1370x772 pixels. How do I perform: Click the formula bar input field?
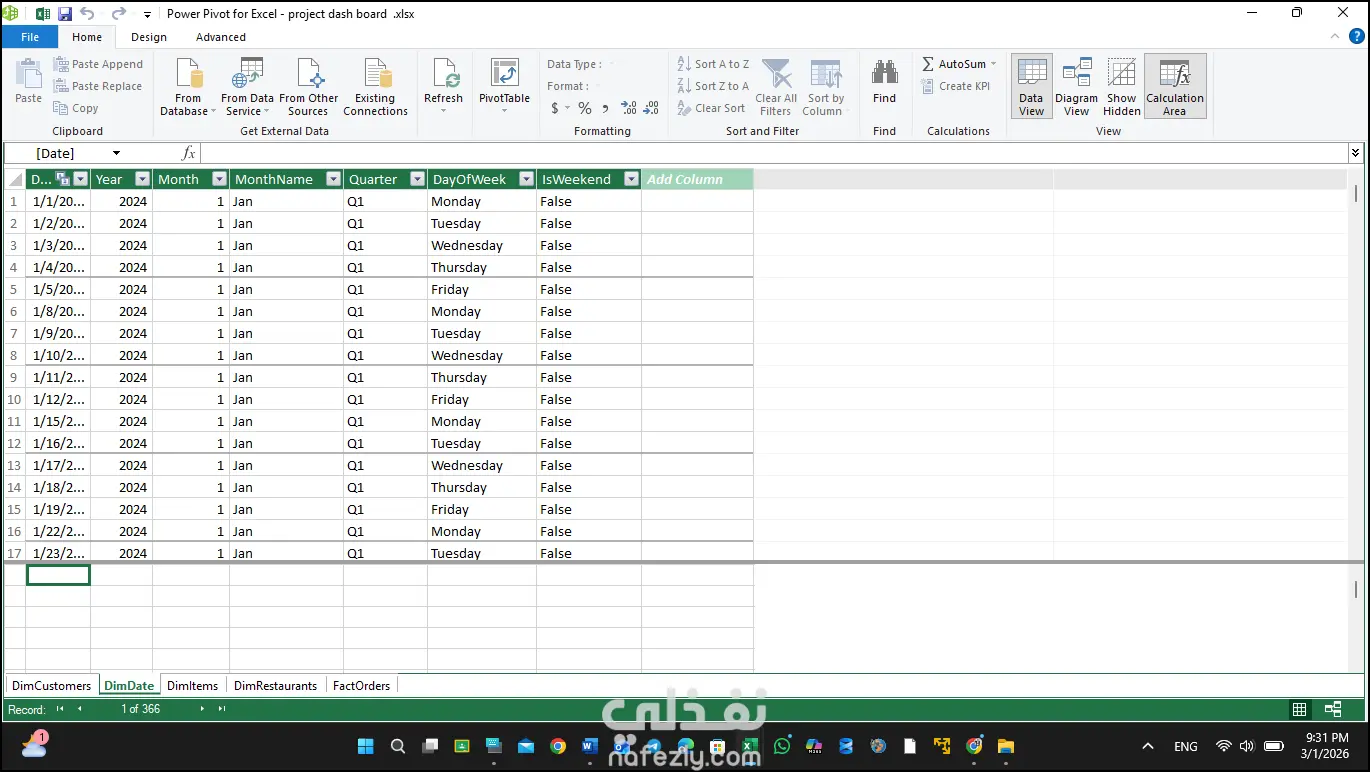[x=774, y=153]
